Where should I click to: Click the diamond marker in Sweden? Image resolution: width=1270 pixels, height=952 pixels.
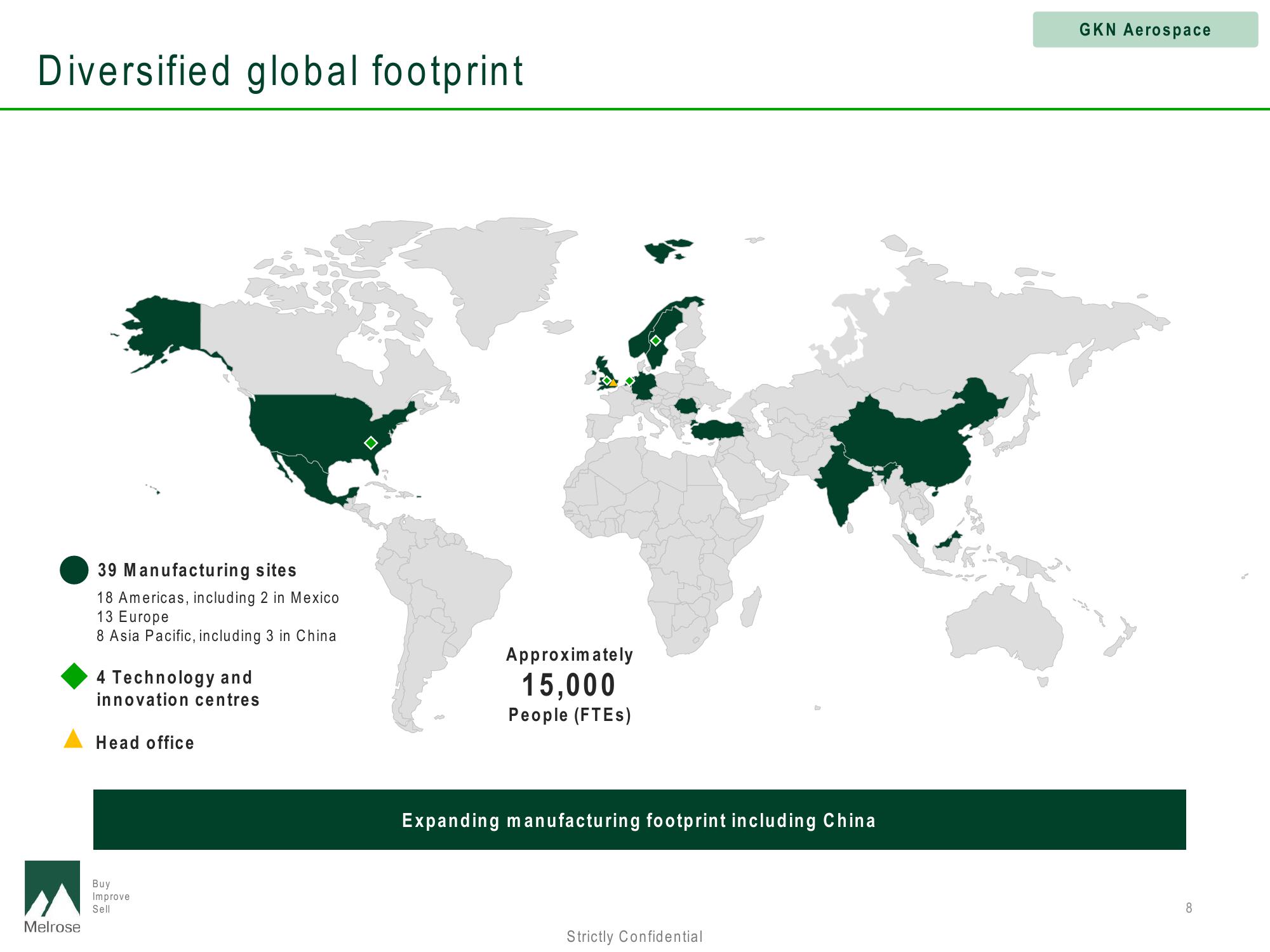coord(656,341)
